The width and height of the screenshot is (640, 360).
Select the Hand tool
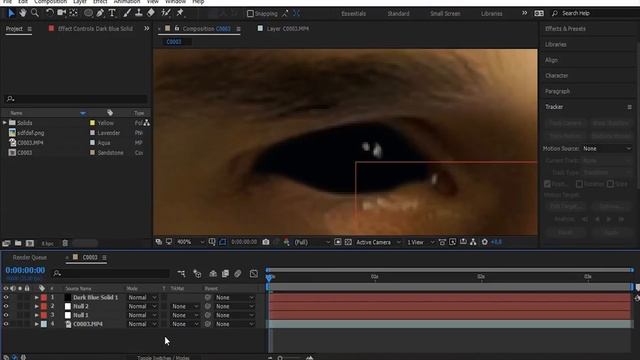(x=23, y=13)
